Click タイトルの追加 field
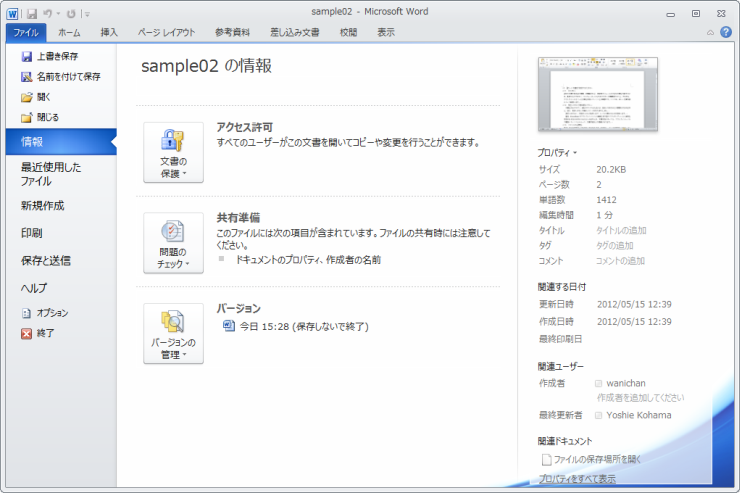 tap(621, 230)
